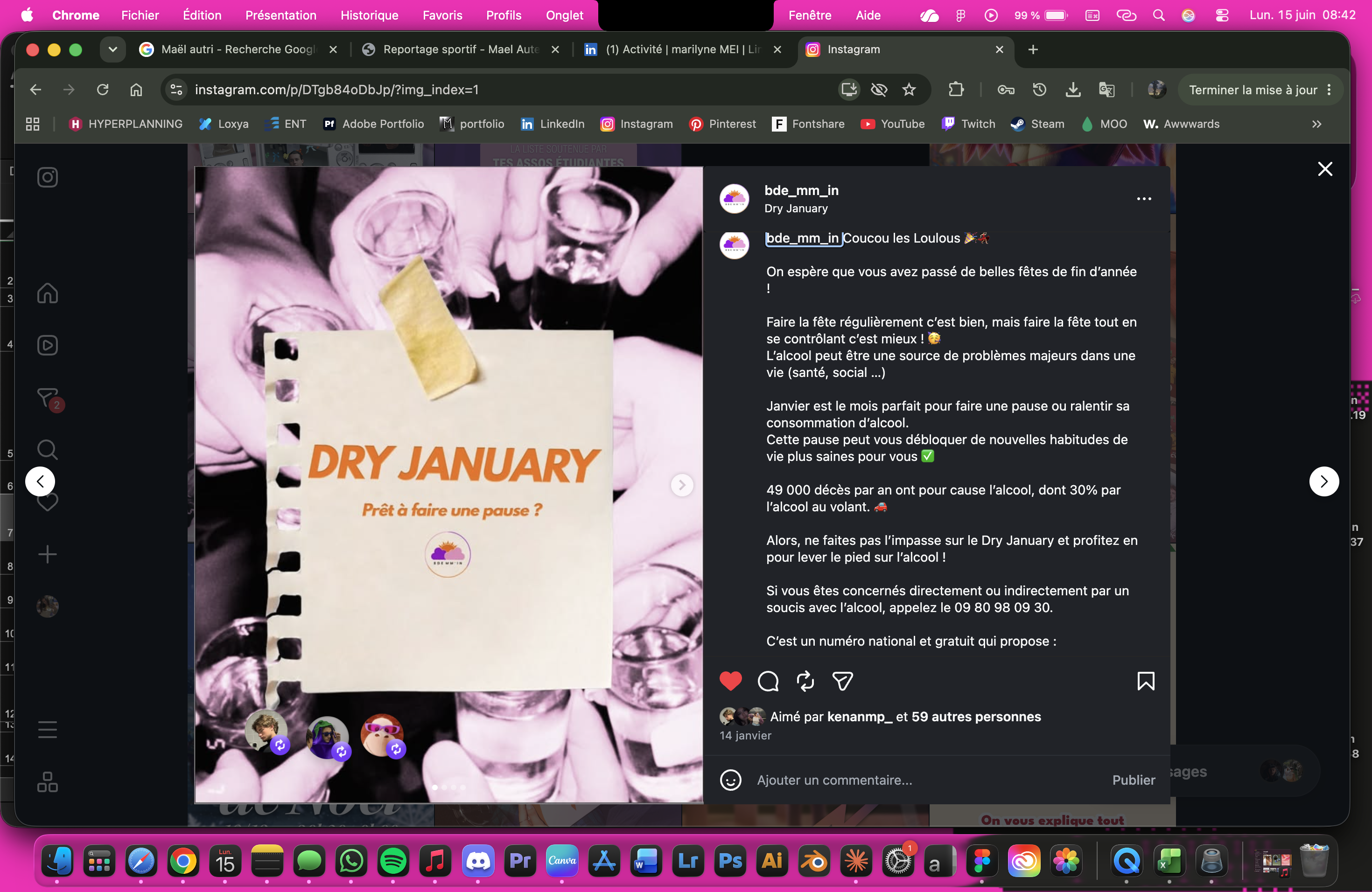The width and height of the screenshot is (1372, 892).
Task: Click Publier to post comment
Action: (x=1134, y=780)
